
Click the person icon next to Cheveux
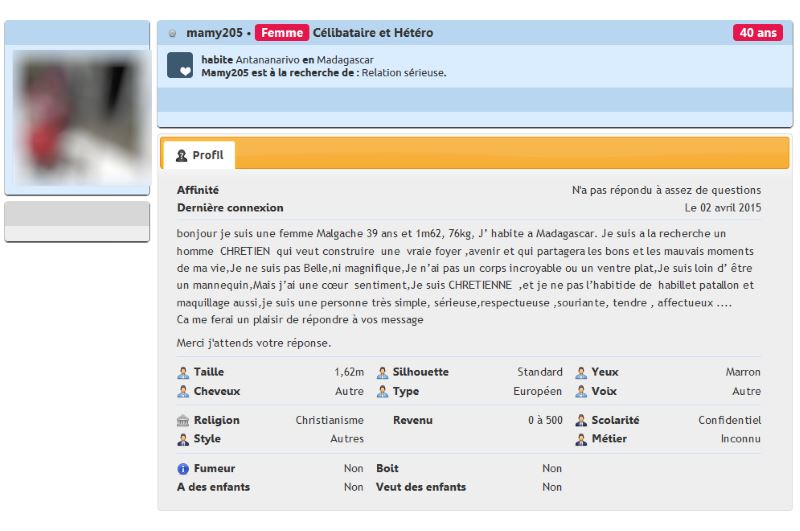click(x=183, y=392)
